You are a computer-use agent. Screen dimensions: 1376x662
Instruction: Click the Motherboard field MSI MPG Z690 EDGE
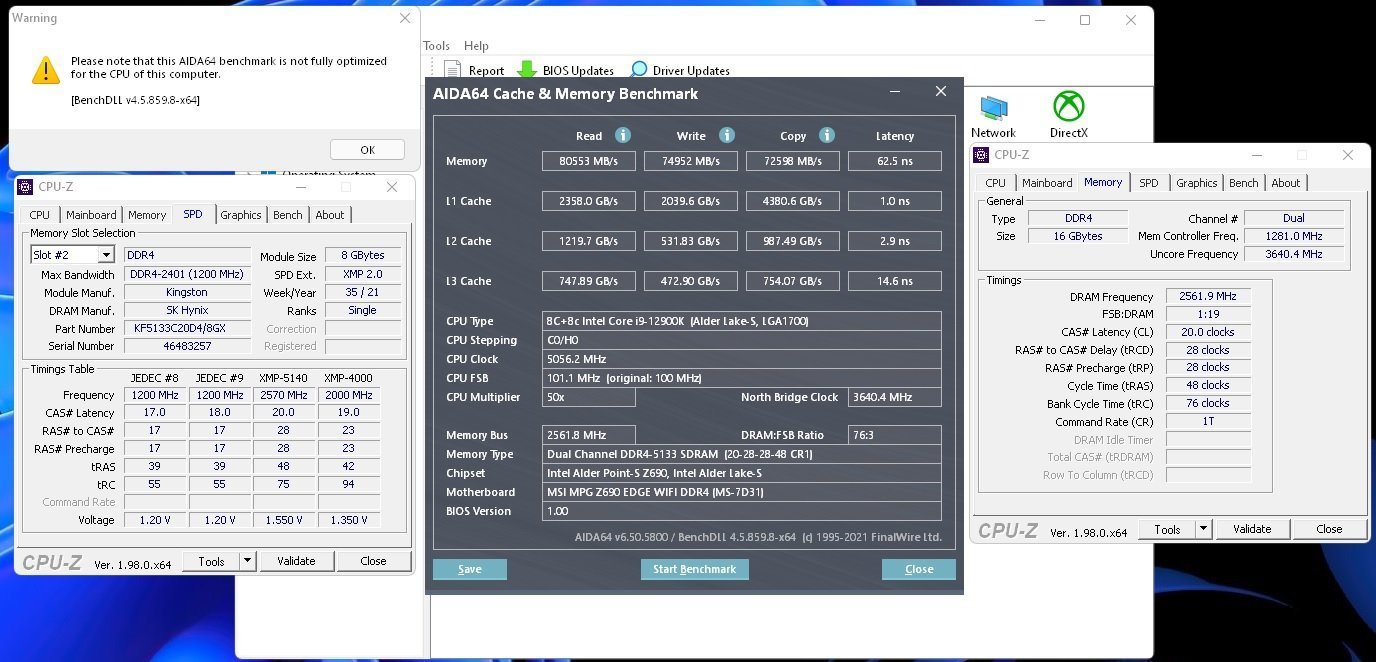pyautogui.click(x=742, y=492)
